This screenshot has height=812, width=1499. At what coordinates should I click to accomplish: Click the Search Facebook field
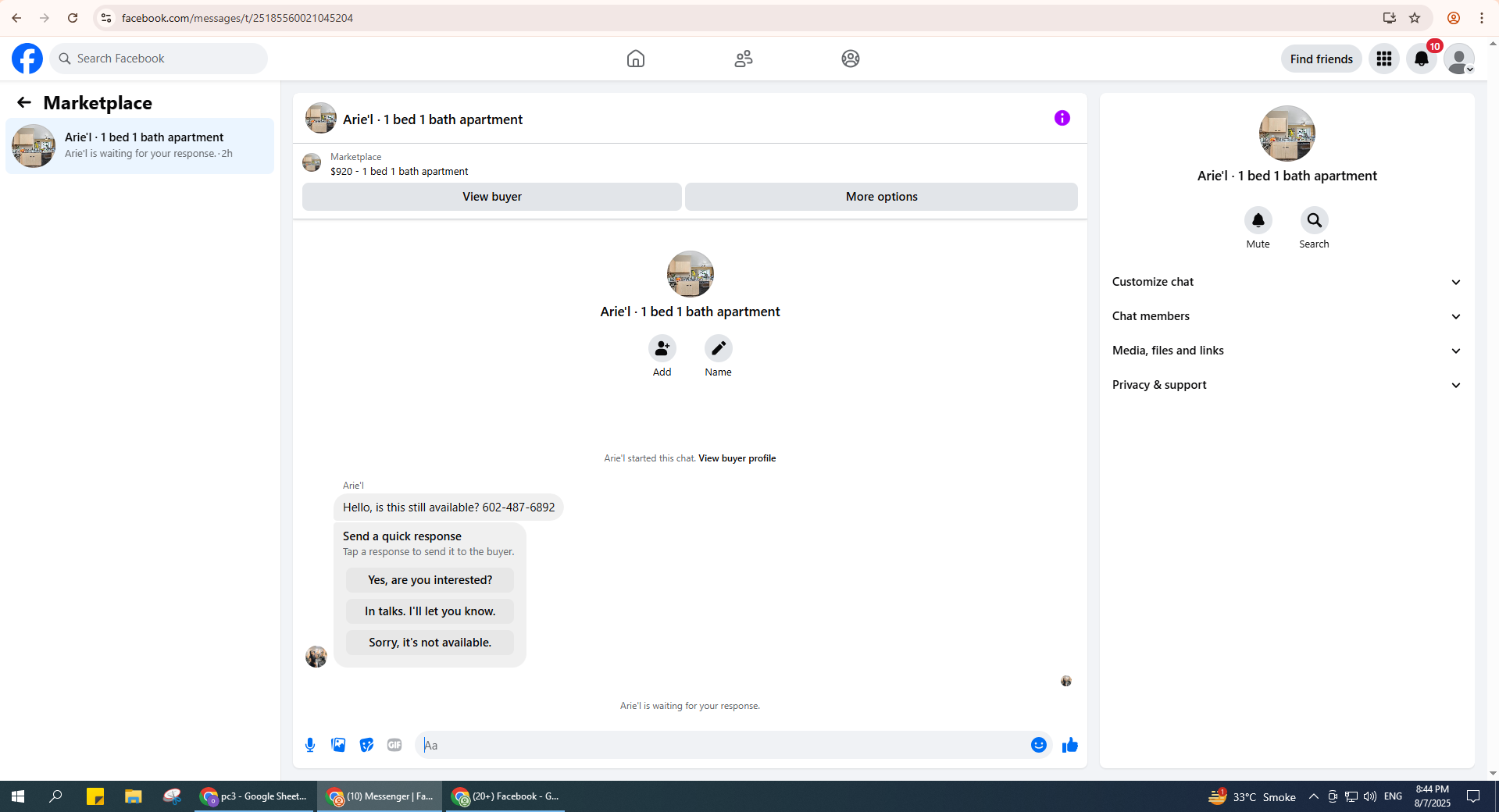(x=159, y=59)
